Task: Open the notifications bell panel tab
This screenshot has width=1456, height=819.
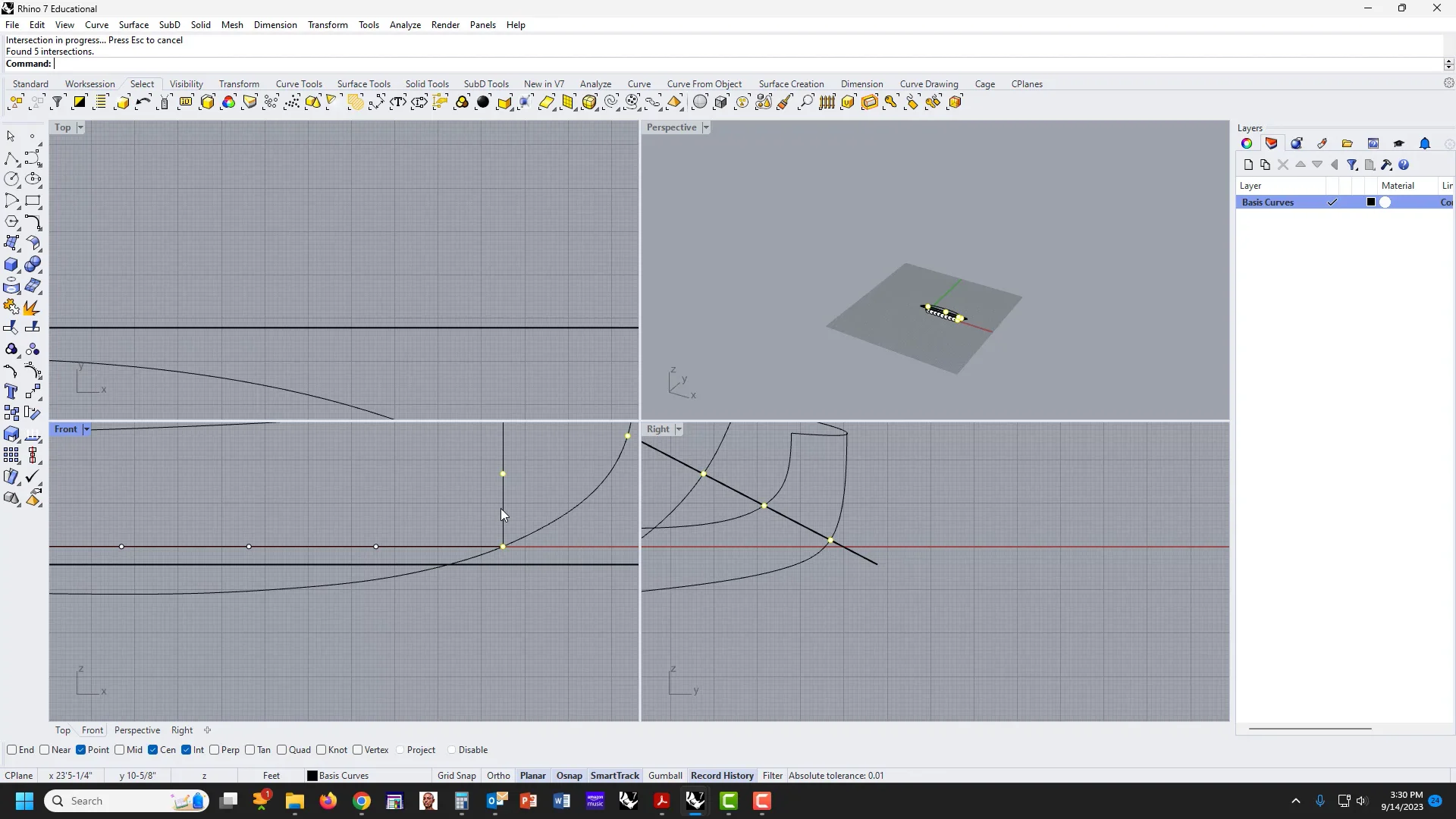Action: tap(1424, 143)
